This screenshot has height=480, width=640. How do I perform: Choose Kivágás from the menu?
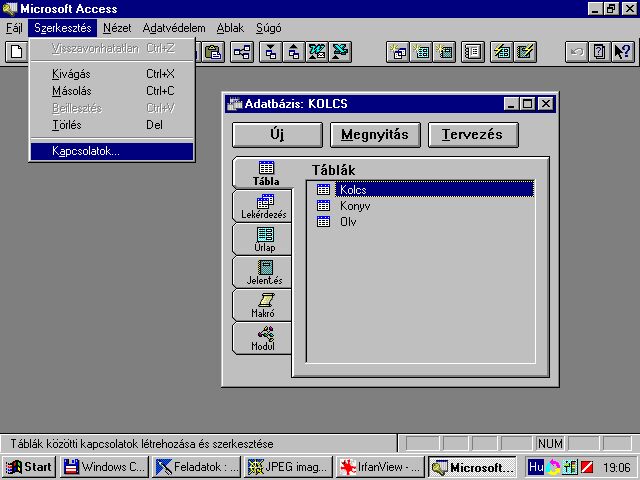coord(112,74)
